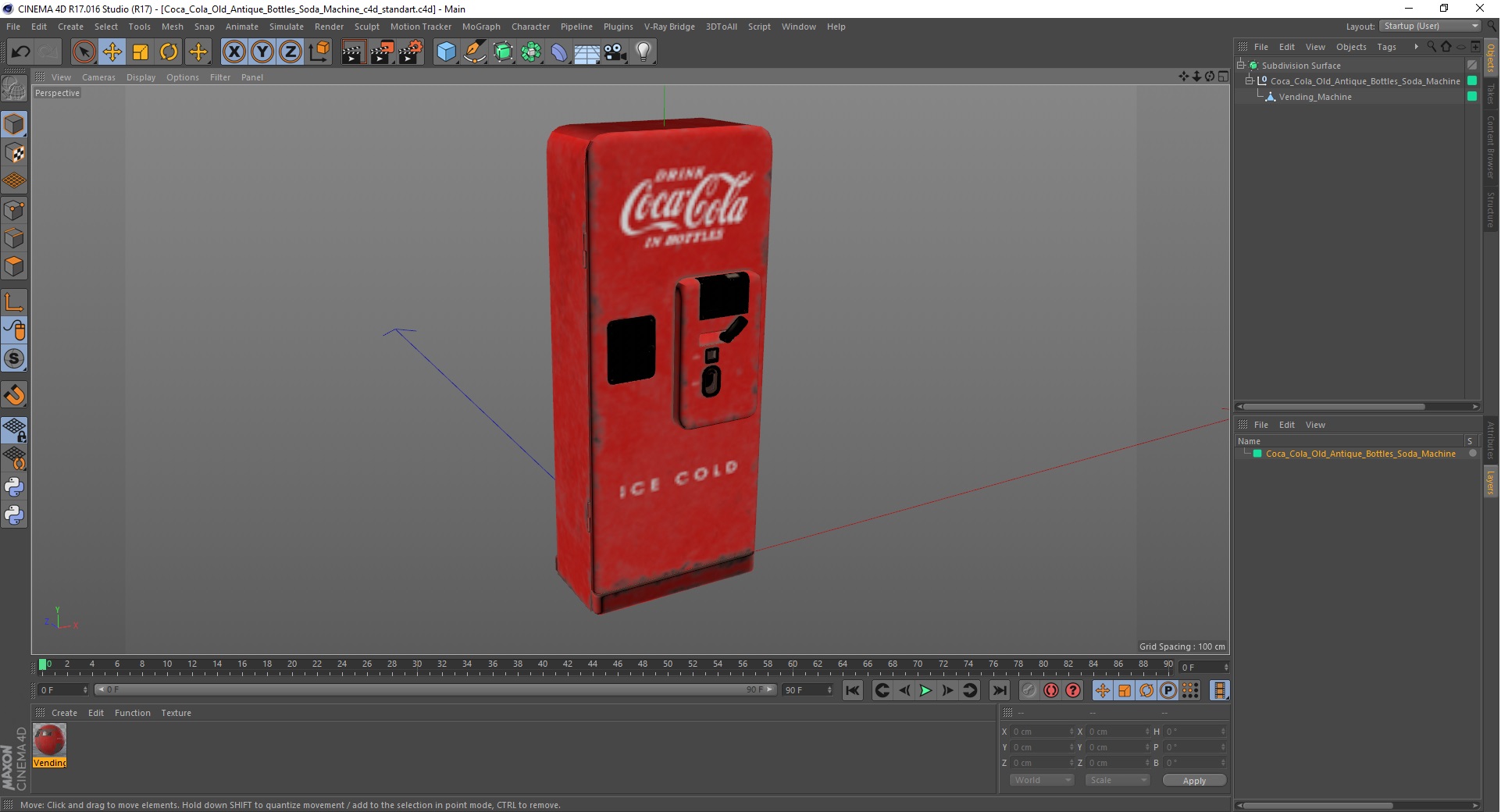This screenshot has width=1501, height=812.
Task: Add a Camera object
Action: click(x=615, y=52)
